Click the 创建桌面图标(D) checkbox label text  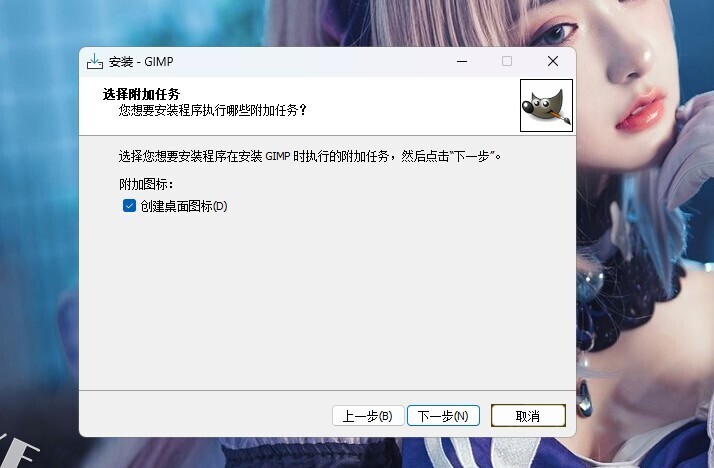coord(184,206)
